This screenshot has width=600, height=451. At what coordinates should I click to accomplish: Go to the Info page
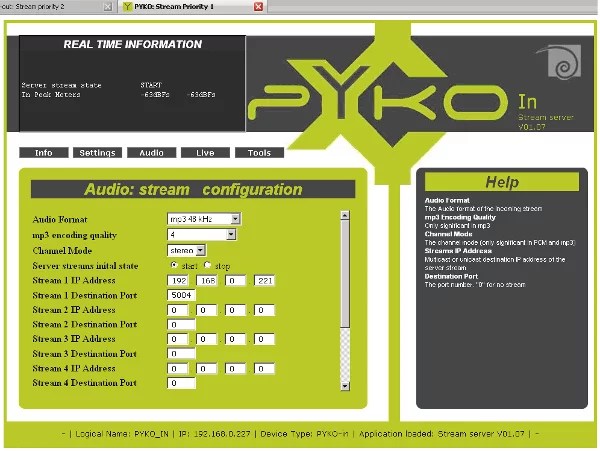click(44, 153)
